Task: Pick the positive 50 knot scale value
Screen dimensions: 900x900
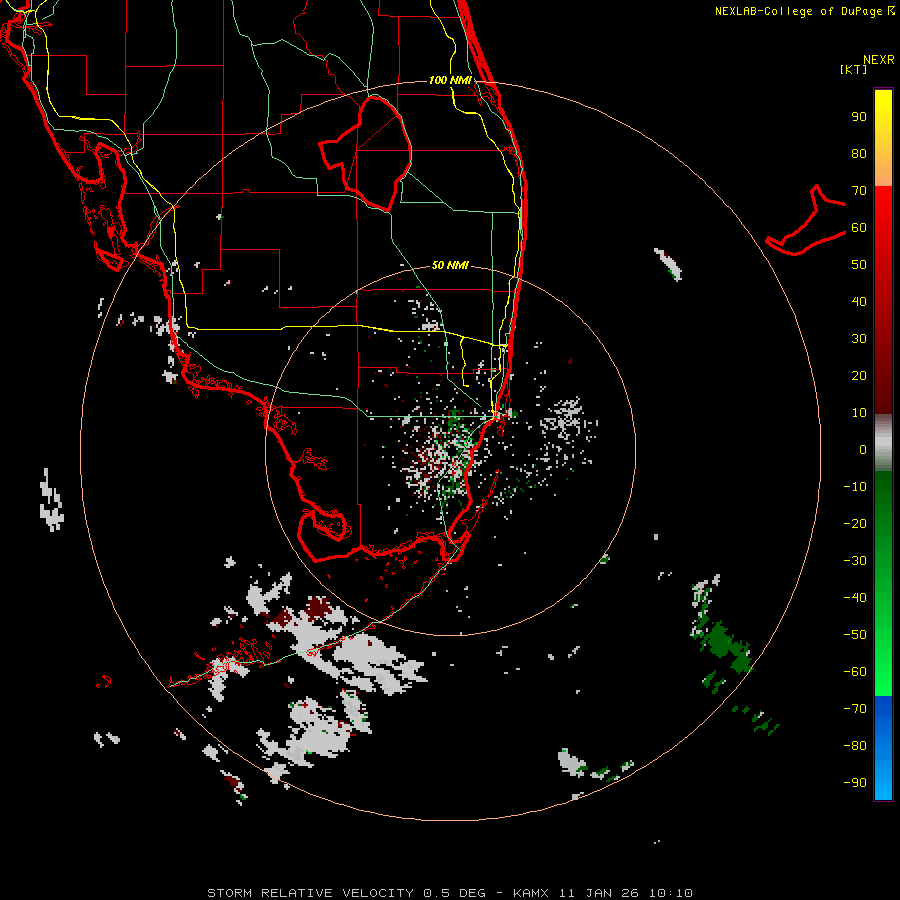Action: tap(859, 265)
